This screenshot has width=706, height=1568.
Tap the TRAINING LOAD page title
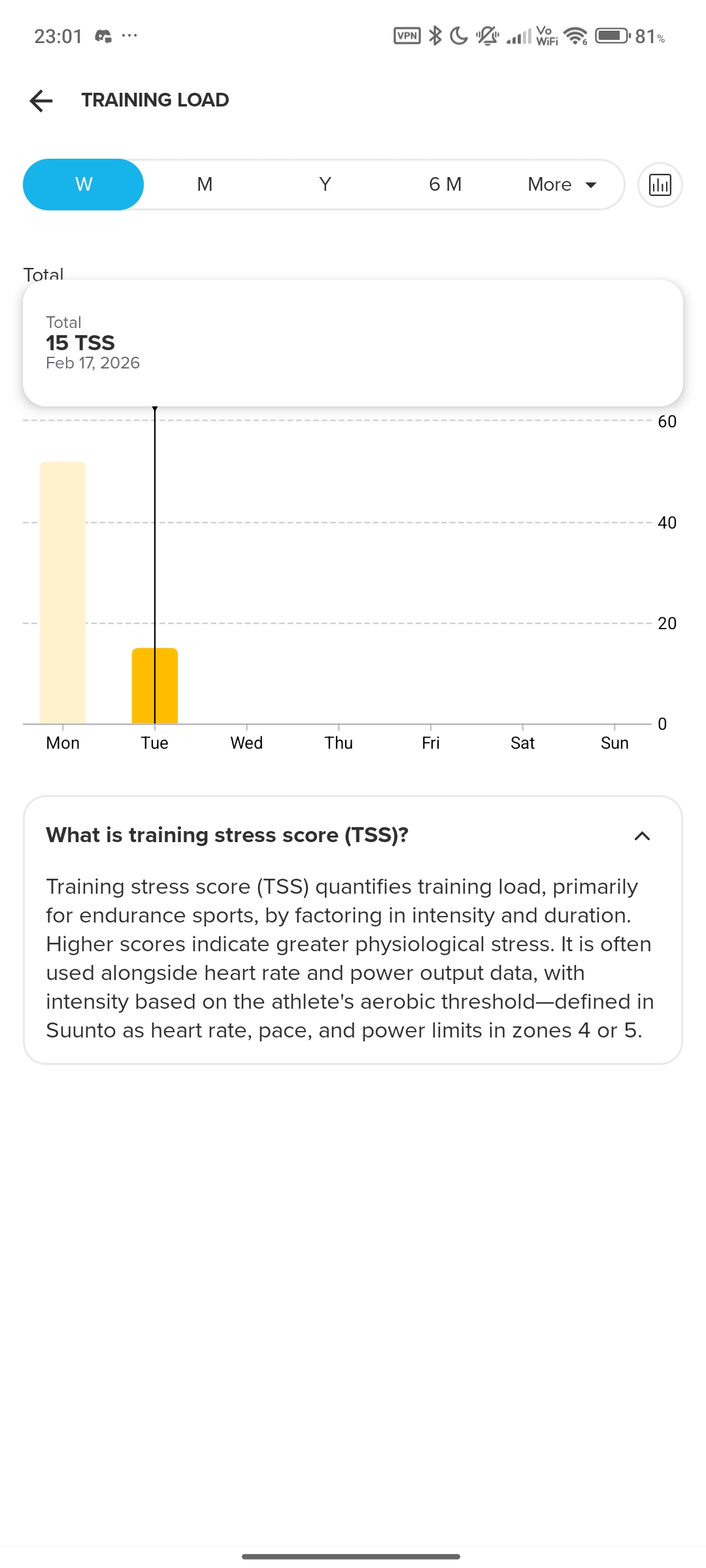155,100
